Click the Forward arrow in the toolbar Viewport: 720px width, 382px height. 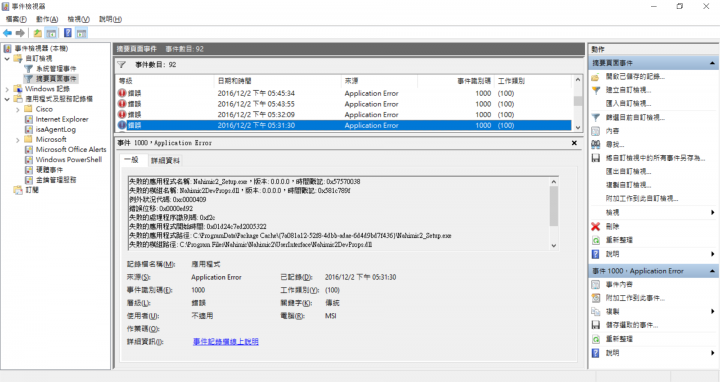(x=20, y=33)
